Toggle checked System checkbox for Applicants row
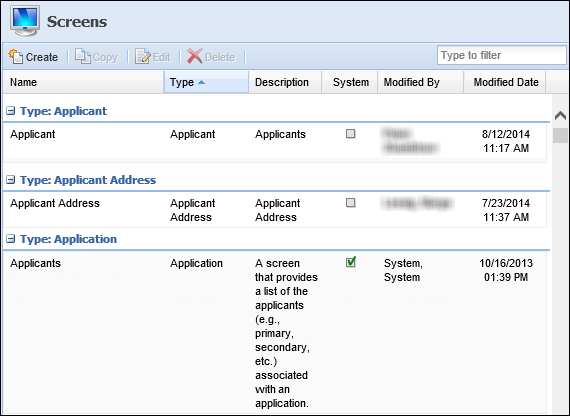This screenshot has width=570, height=416. [351, 262]
